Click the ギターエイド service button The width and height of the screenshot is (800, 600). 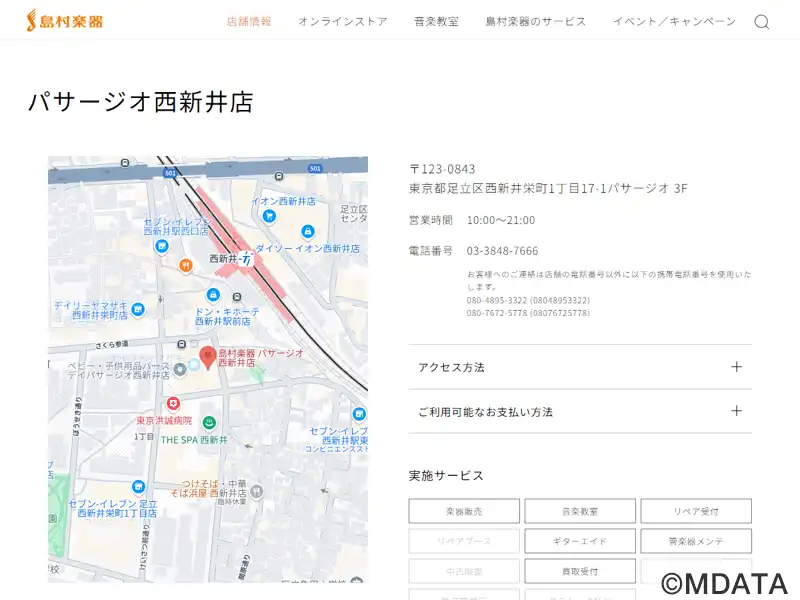point(580,541)
